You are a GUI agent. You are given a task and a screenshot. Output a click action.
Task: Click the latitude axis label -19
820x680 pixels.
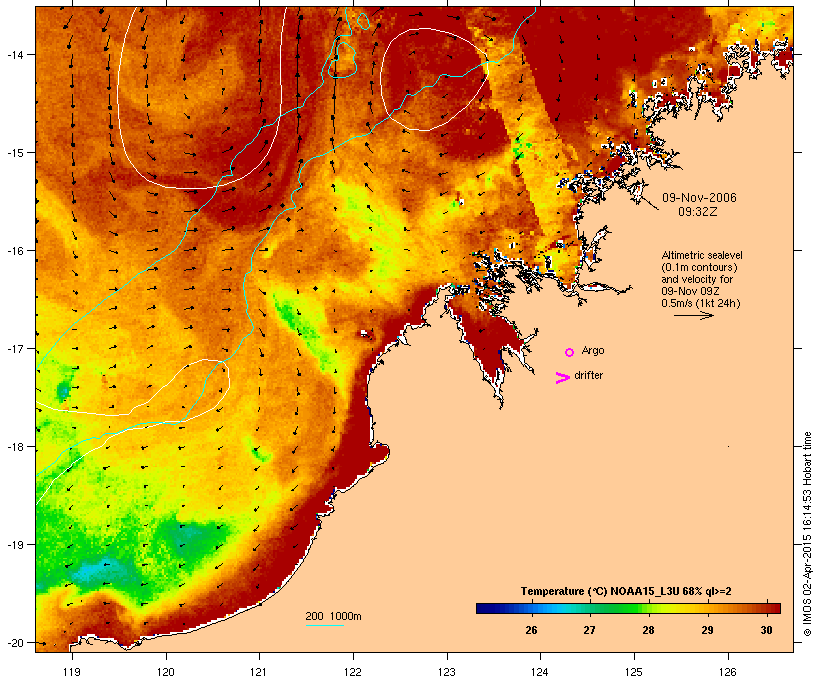pos(14,545)
